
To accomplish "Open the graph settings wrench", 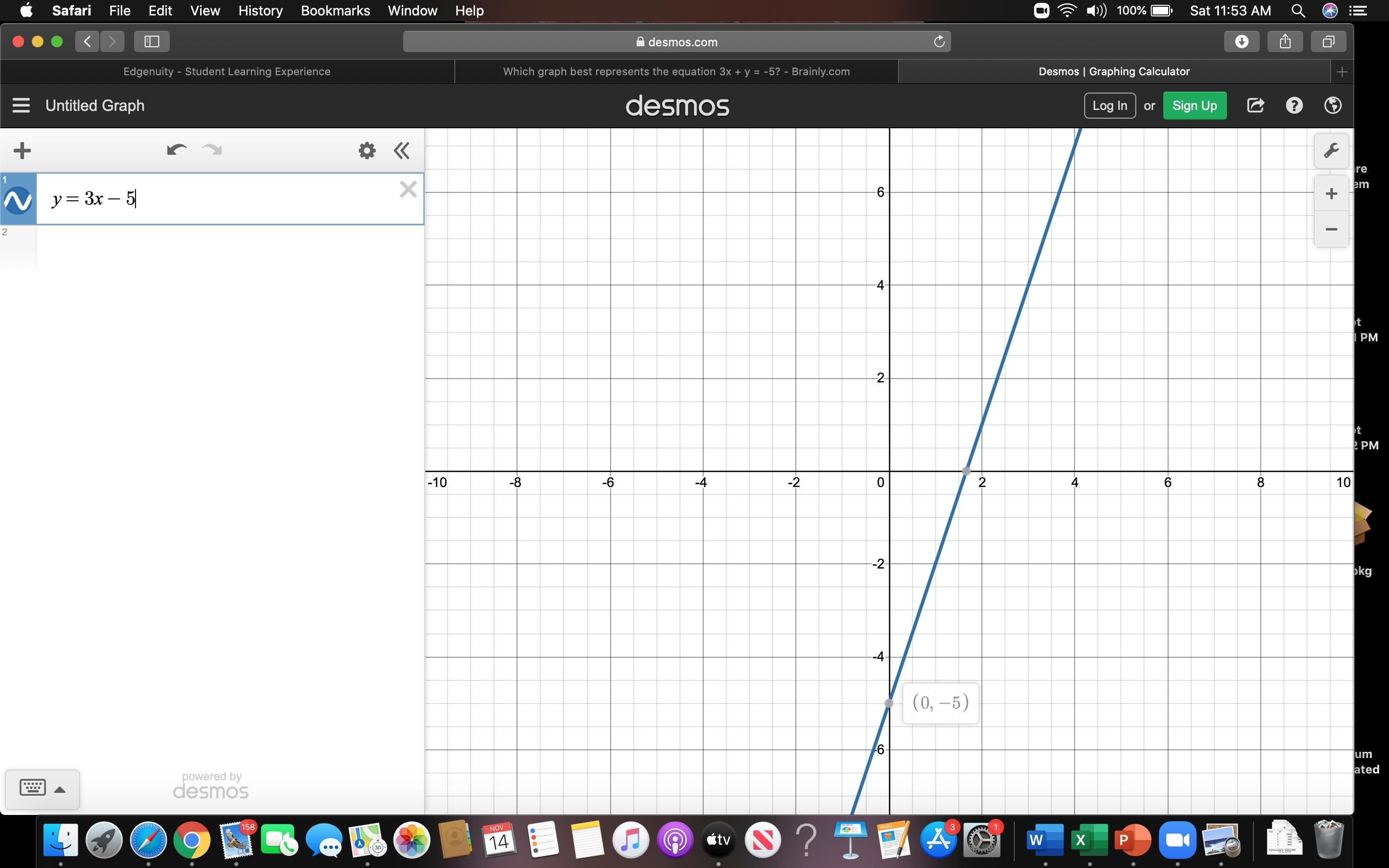I will coord(1331,151).
